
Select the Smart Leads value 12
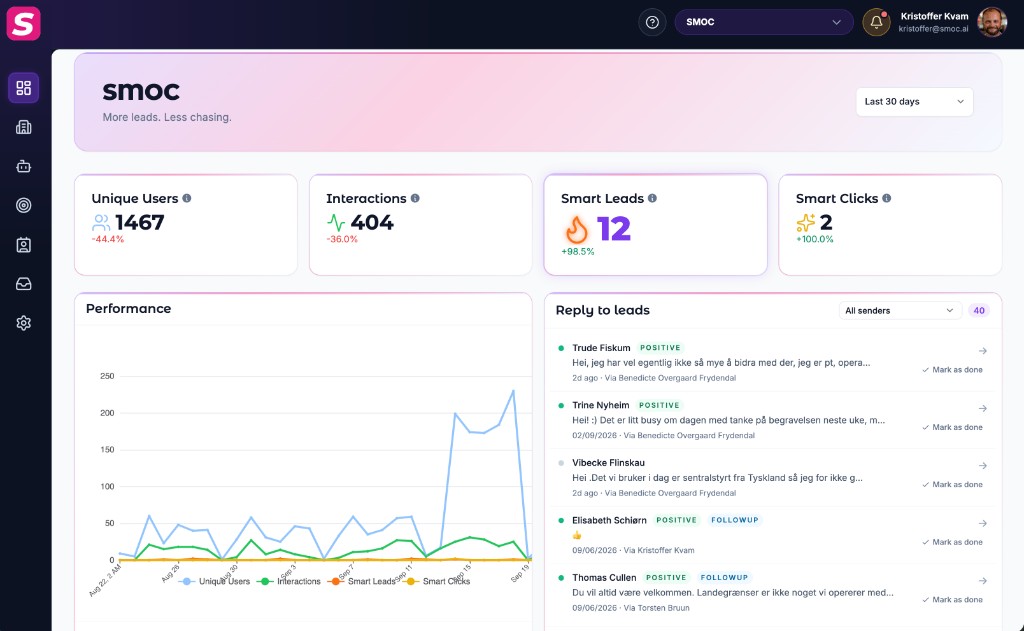coord(614,229)
